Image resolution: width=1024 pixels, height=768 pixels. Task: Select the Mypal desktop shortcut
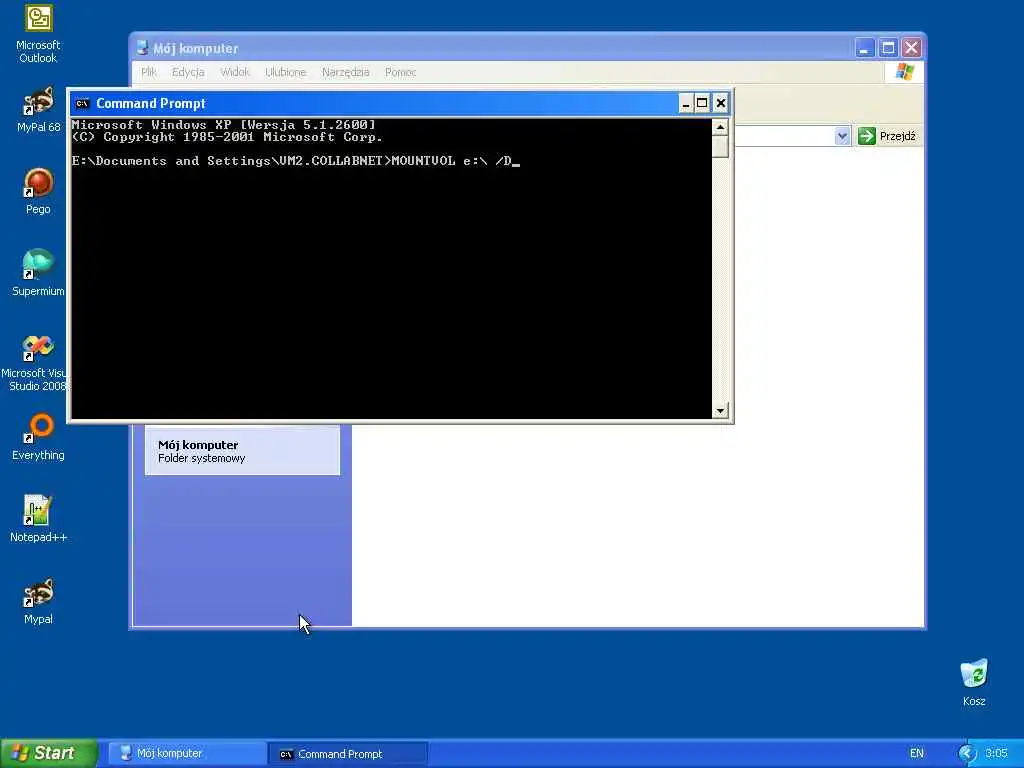[38, 601]
